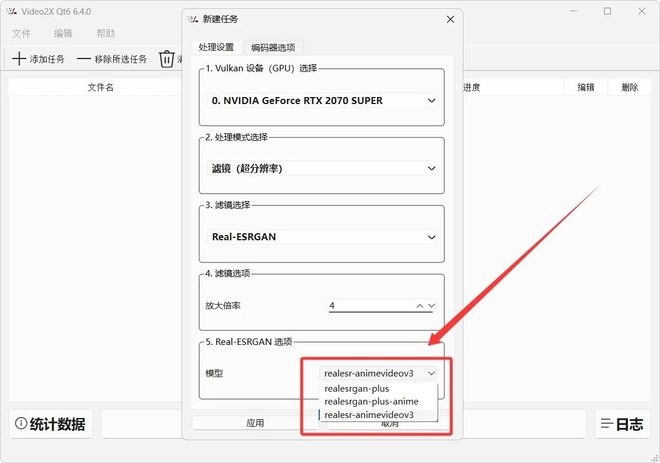This screenshot has height=463, width=660.
Task: Click the Video2X logo in main title bar
Action: click(x=12, y=11)
